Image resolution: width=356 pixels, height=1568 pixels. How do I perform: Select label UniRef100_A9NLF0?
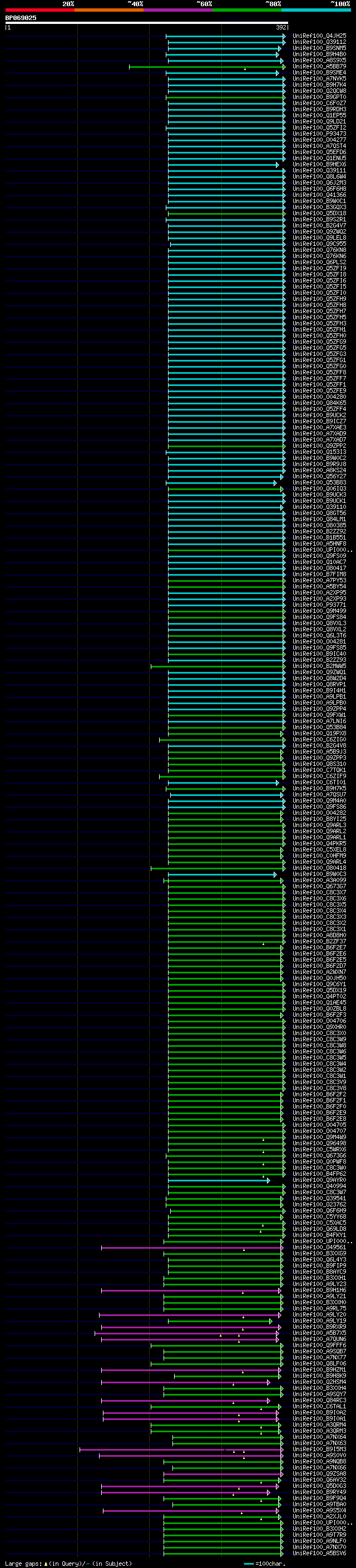click(x=319, y=1541)
